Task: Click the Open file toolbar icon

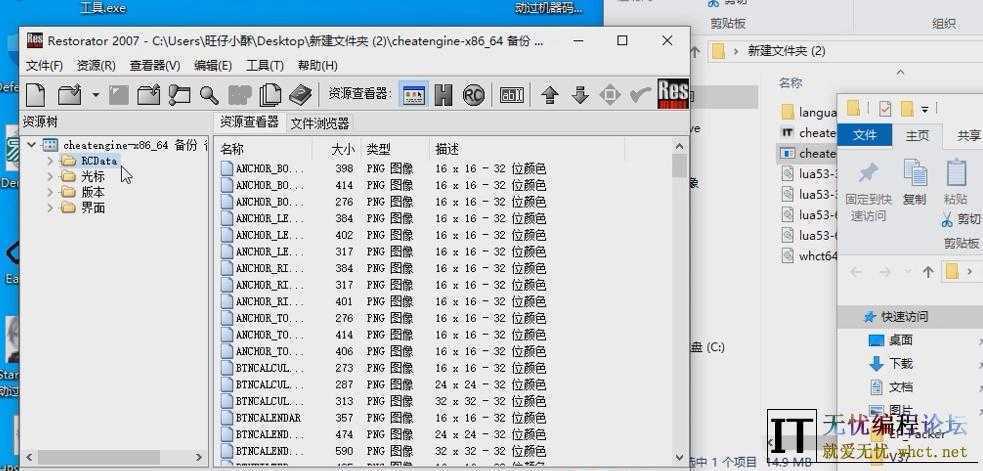Action: click(69, 95)
